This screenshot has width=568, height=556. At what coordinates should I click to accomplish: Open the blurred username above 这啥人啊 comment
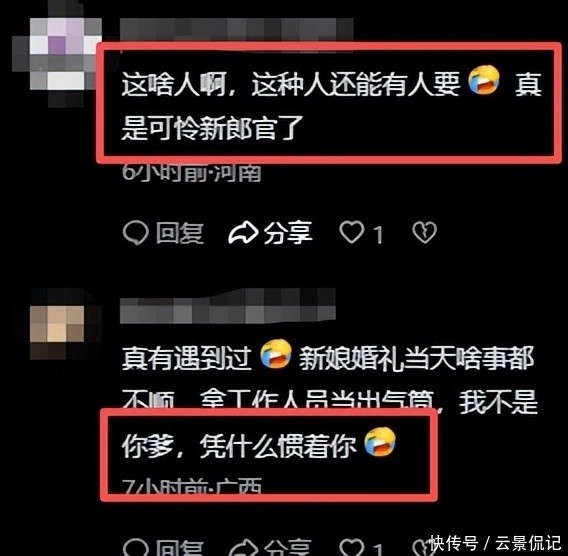(x=236, y=29)
